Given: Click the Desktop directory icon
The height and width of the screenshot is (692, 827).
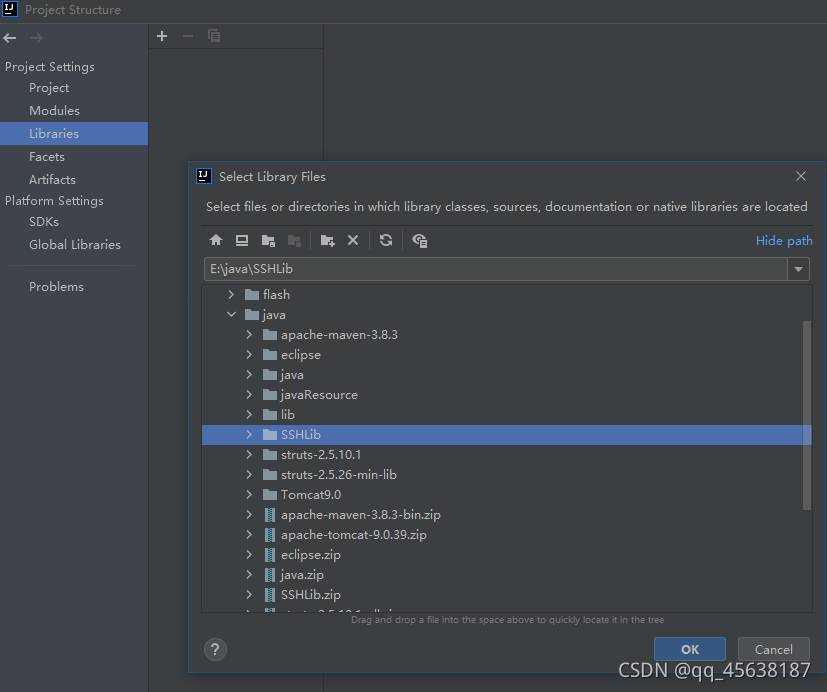Looking at the screenshot, I should click(x=242, y=241).
